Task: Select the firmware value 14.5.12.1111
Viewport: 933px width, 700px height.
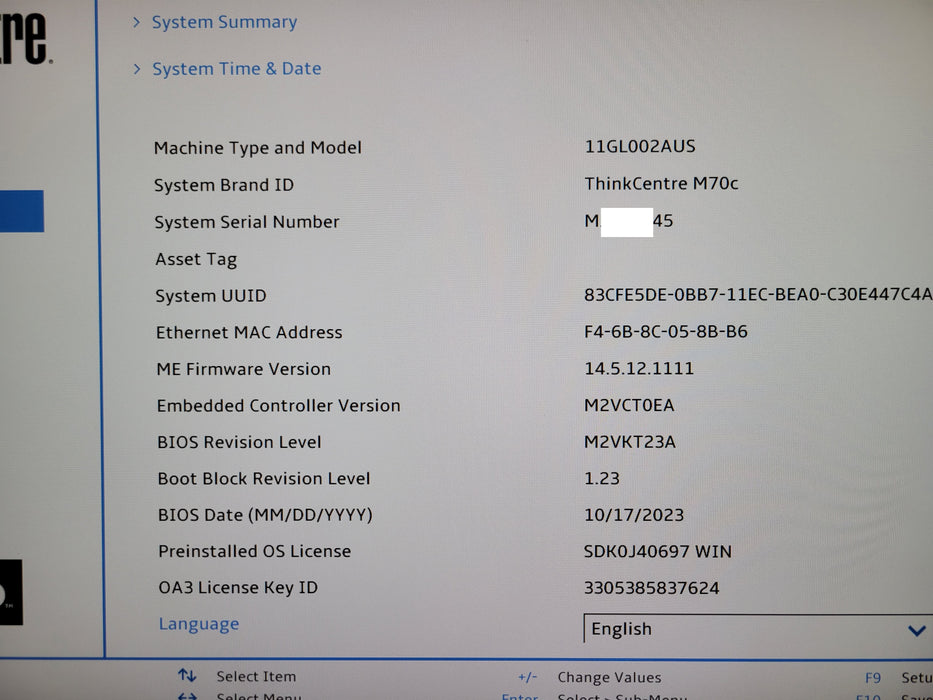Action: (x=639, y=368)
